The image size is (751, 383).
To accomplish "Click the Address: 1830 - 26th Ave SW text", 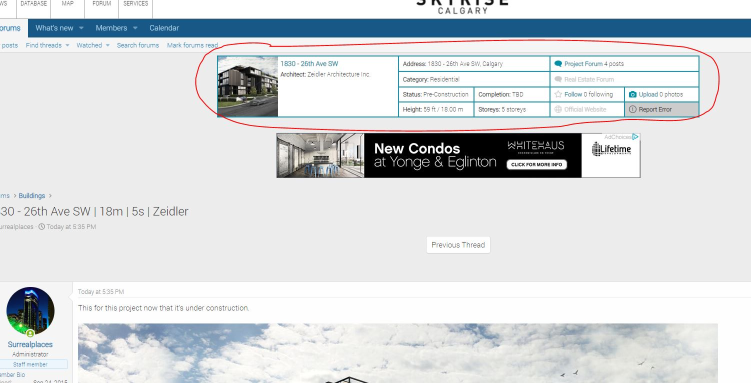I will 453,64.
